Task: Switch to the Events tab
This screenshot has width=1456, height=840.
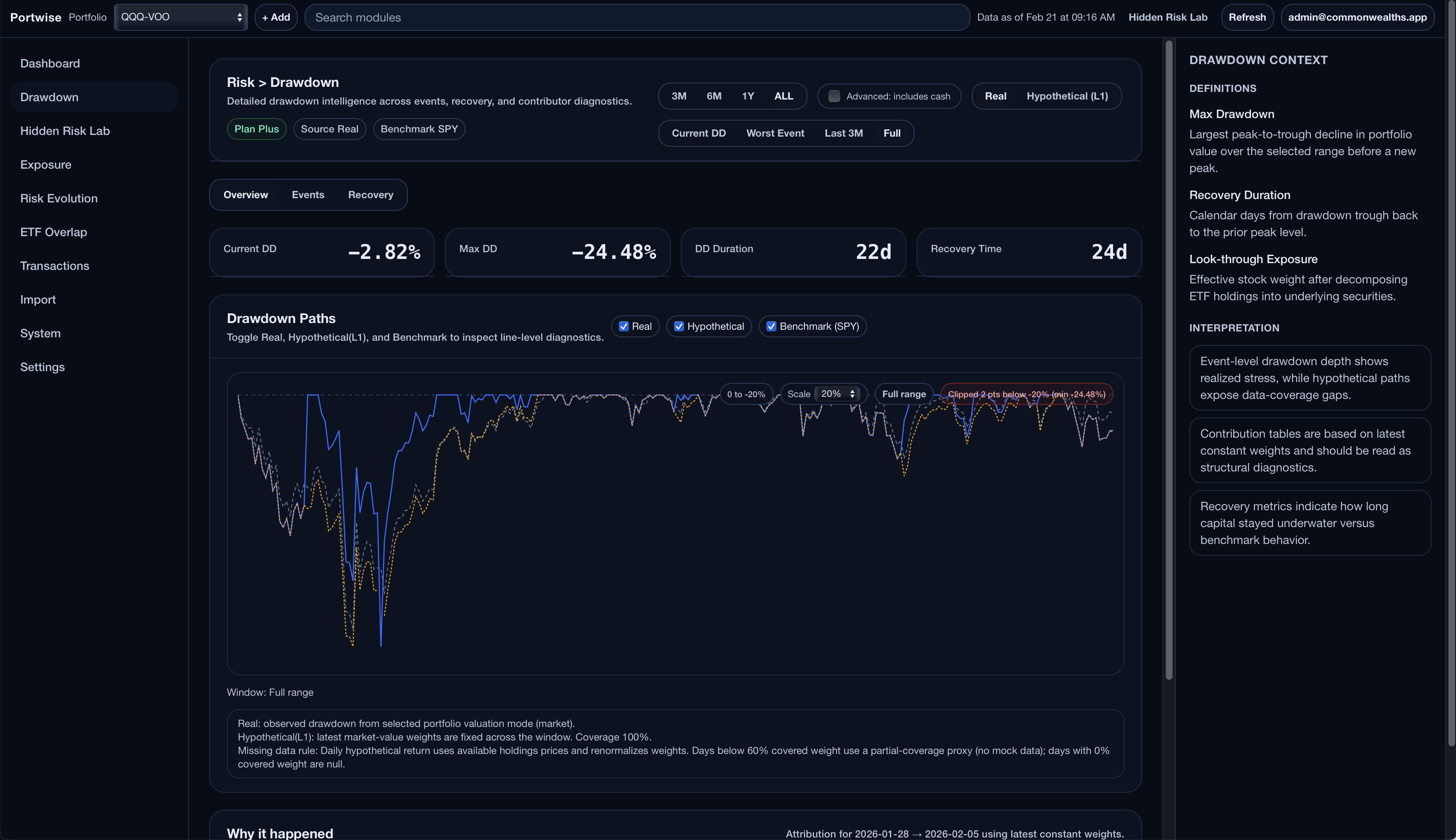Action: coord(308,194)
